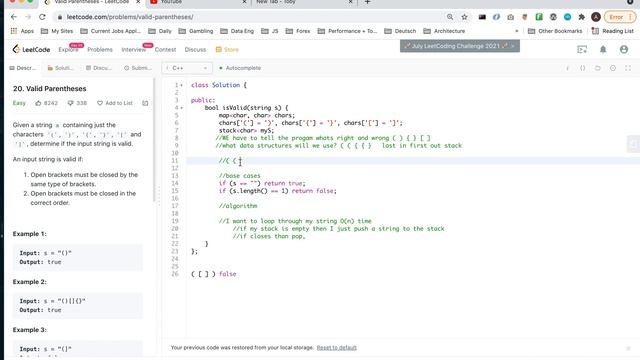Click the editor's folder icon
Screen dimensions: 640x360
point(598,68)
